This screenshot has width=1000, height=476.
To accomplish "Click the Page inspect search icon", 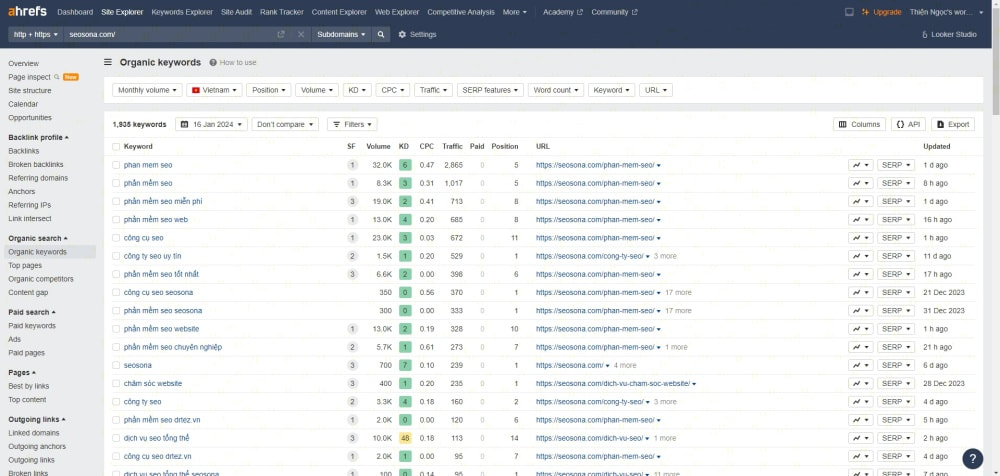I will (56, 77).
